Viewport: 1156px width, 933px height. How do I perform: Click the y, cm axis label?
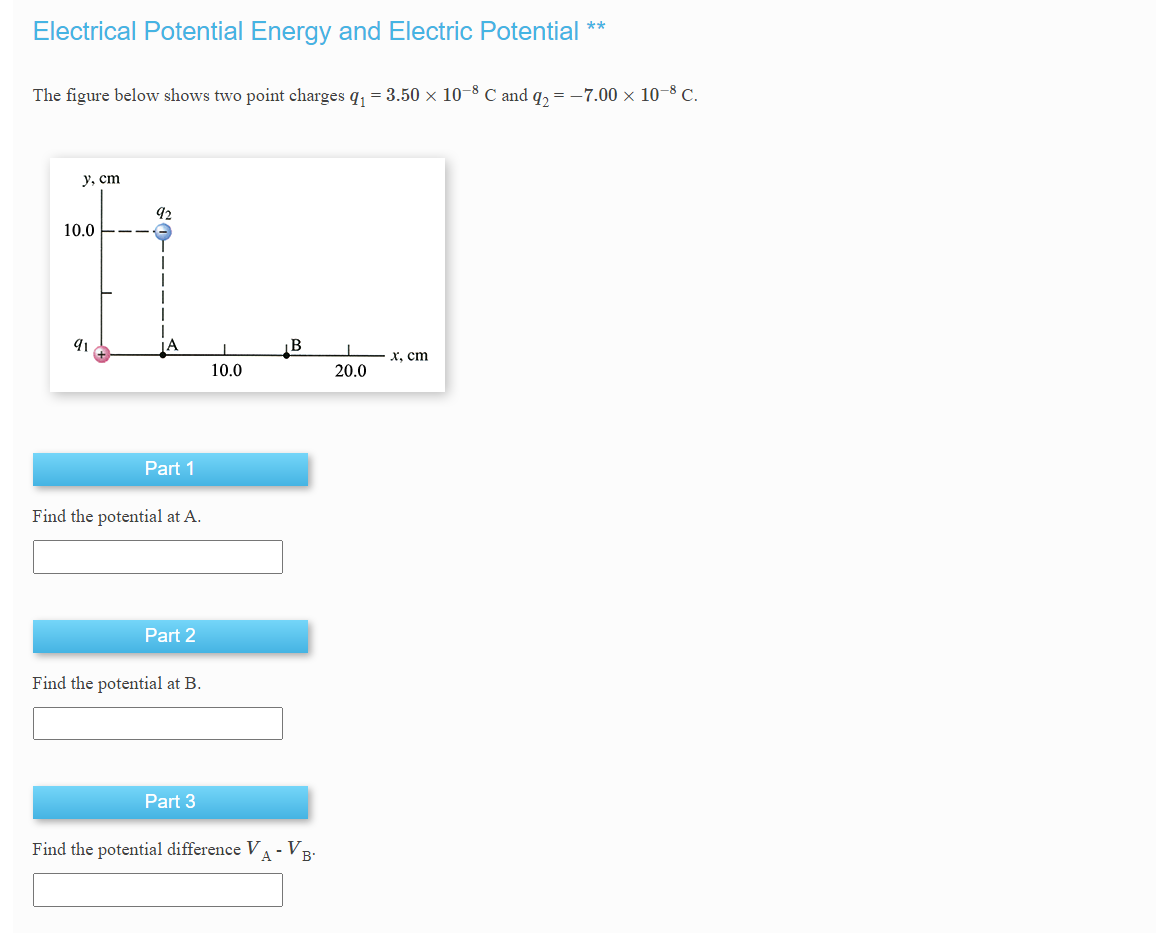click(100, 178)
